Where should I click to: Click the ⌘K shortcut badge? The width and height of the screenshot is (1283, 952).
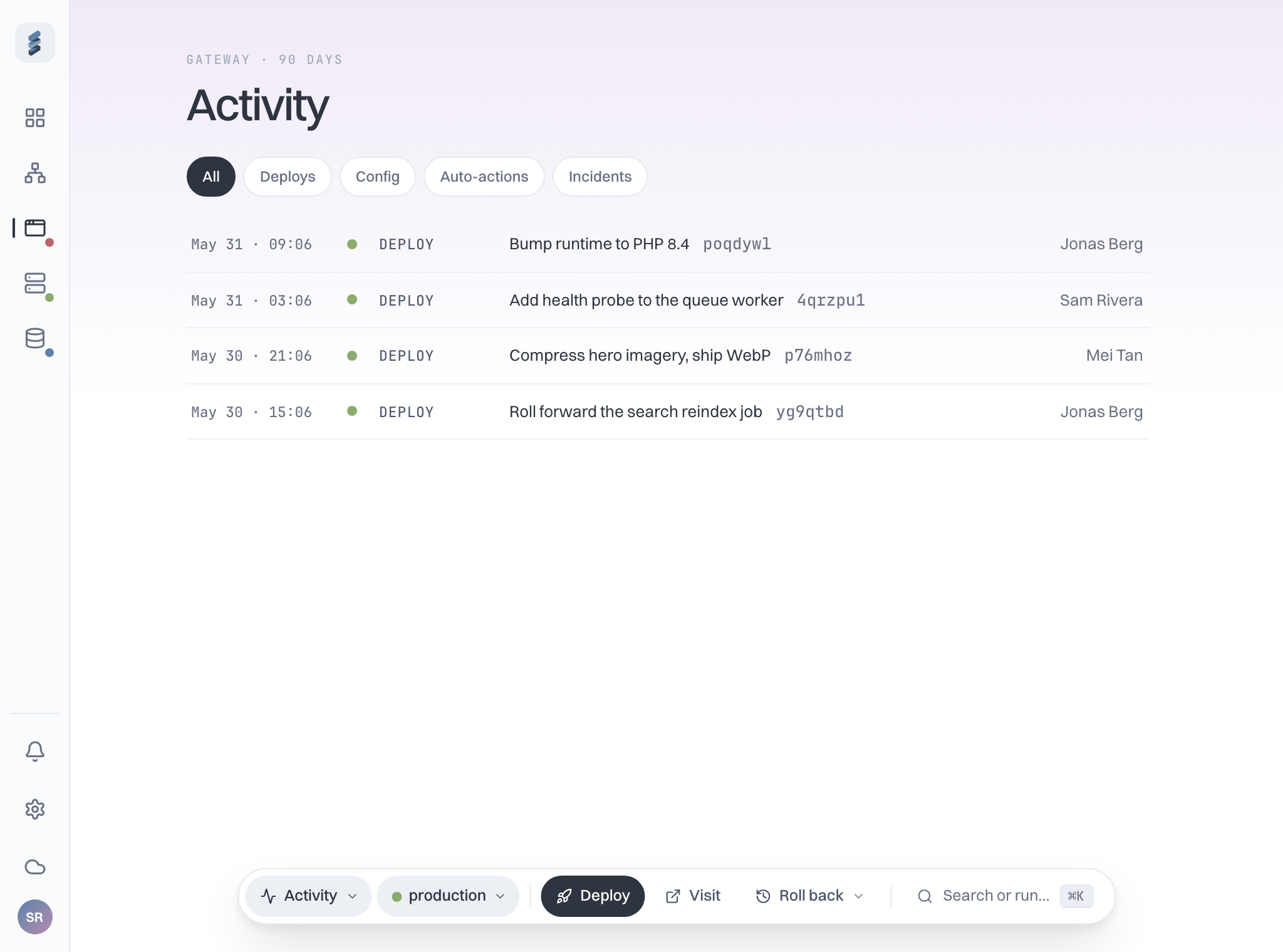pyautogui.click(x=1076, y=896)
